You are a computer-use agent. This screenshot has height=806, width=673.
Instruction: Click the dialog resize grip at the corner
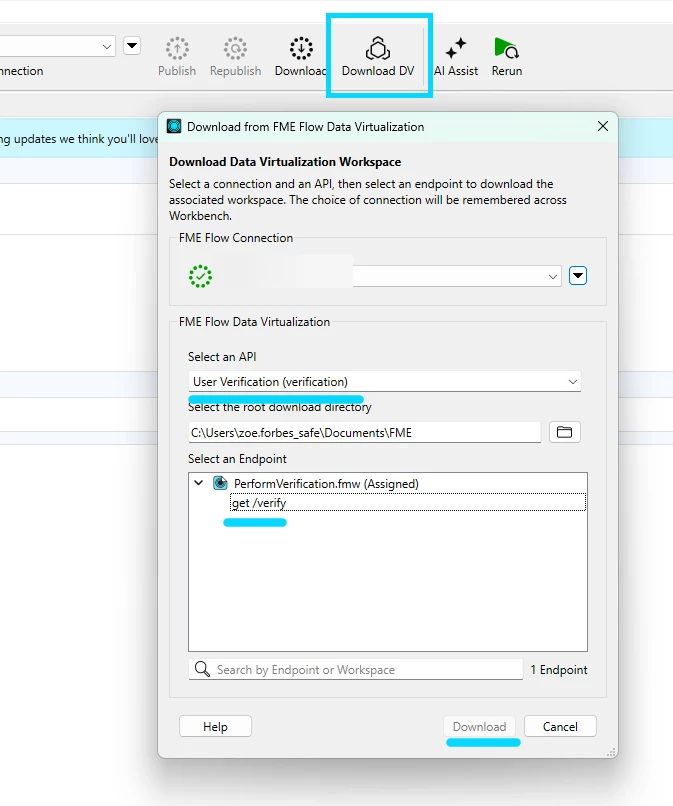(611, 752)
